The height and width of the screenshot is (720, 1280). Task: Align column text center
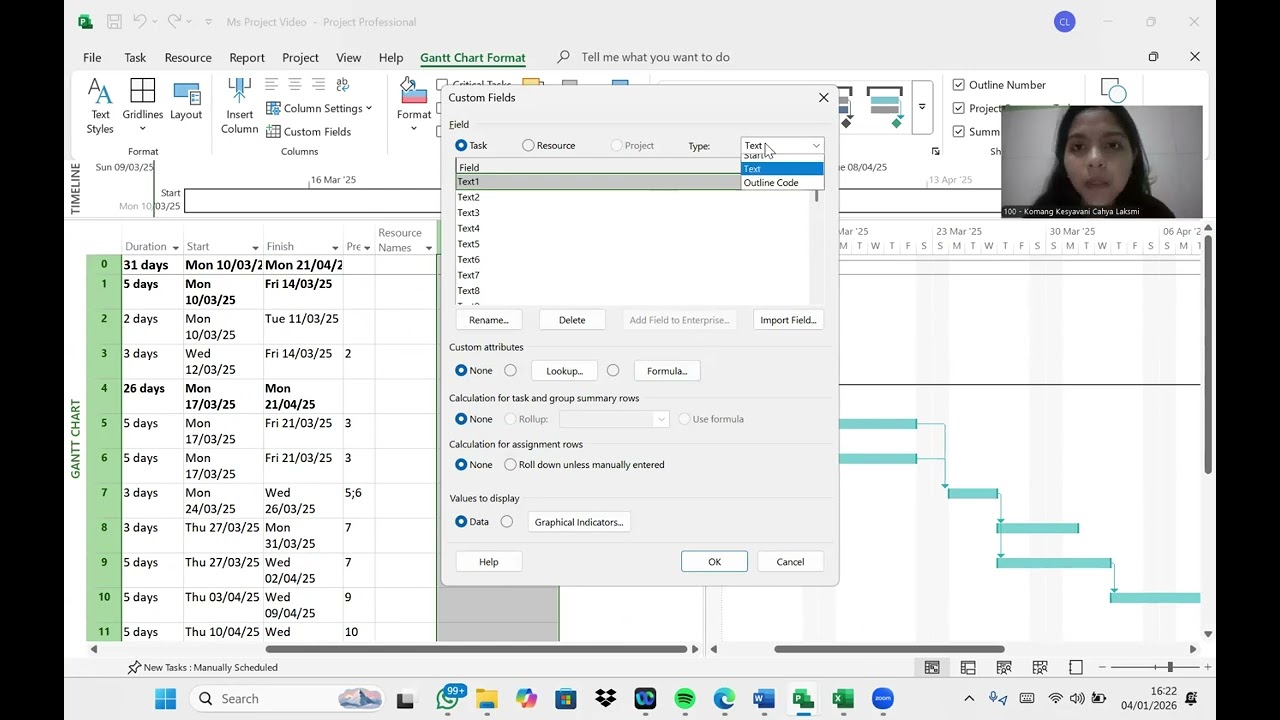pyautogui.click(x=295, y=85)
